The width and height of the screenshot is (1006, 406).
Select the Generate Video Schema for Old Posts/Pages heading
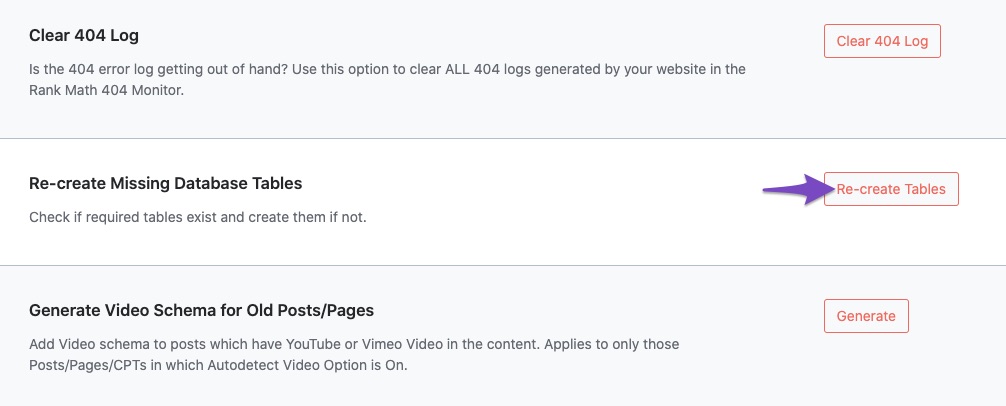click(x=201, y=311)
